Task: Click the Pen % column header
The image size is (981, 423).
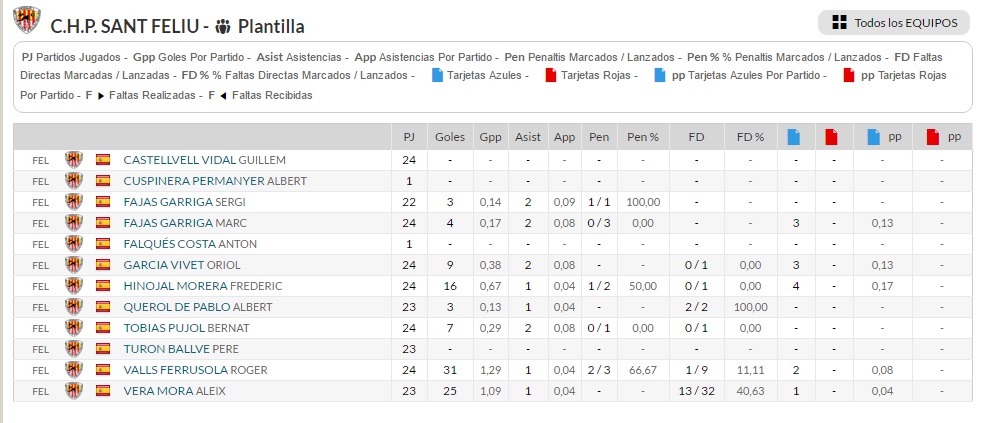Action: coord(642,137)
